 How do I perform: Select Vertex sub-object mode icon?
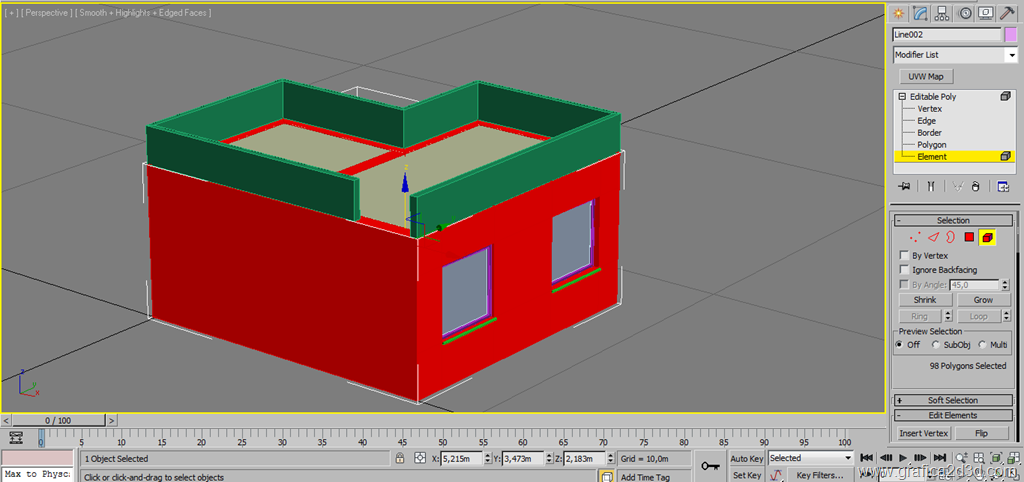point(914,238)
